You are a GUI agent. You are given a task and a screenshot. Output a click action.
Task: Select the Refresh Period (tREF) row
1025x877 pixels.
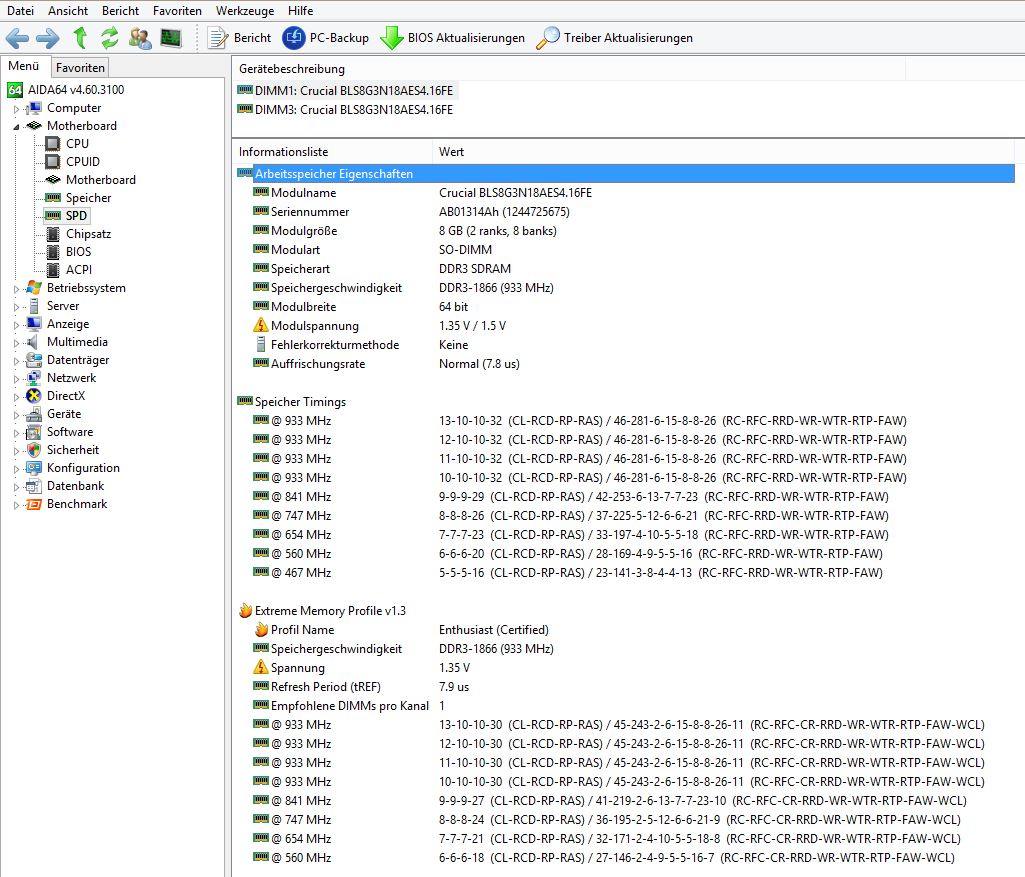pos(625,686)
